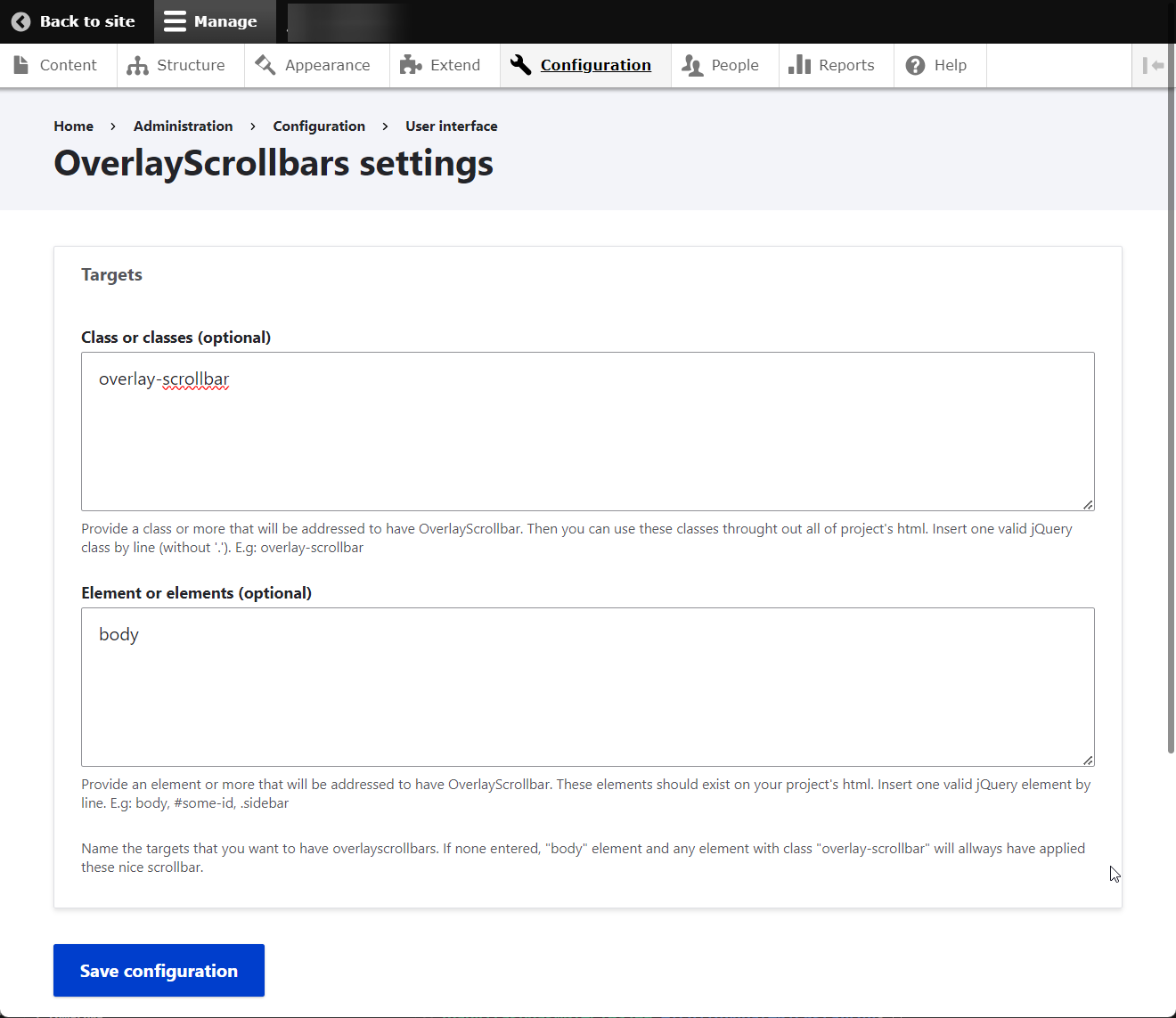Click the toolbar orientation icon at far right
Screen dimensions: 1176x1018
(x=1152, y=65)
